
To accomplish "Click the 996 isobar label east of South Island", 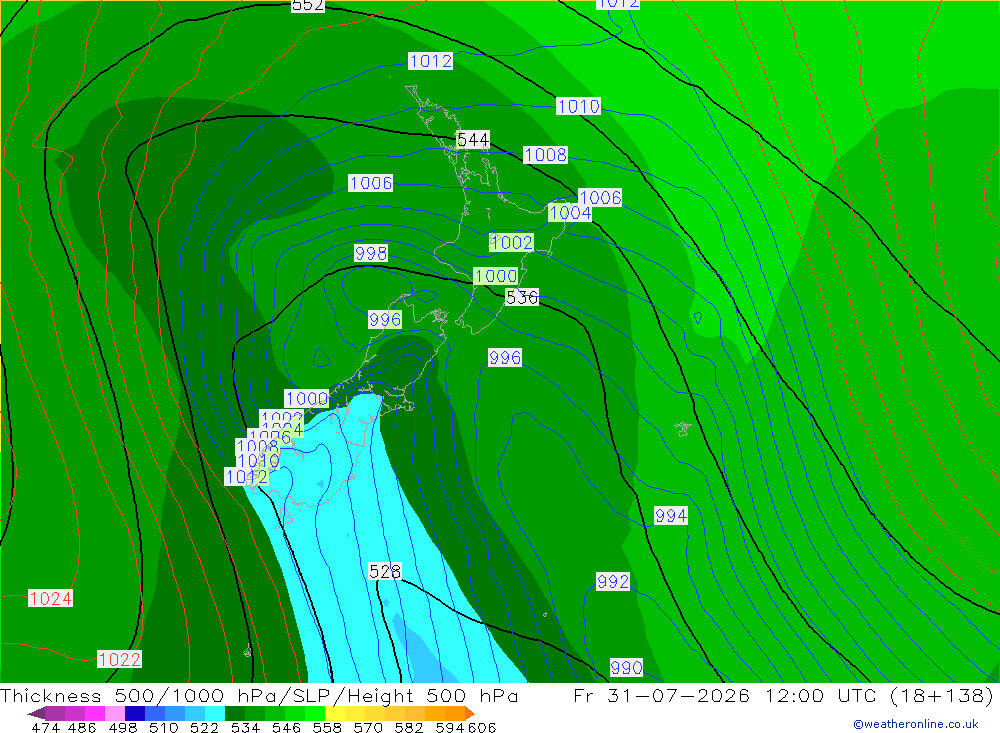I will 505,358.
